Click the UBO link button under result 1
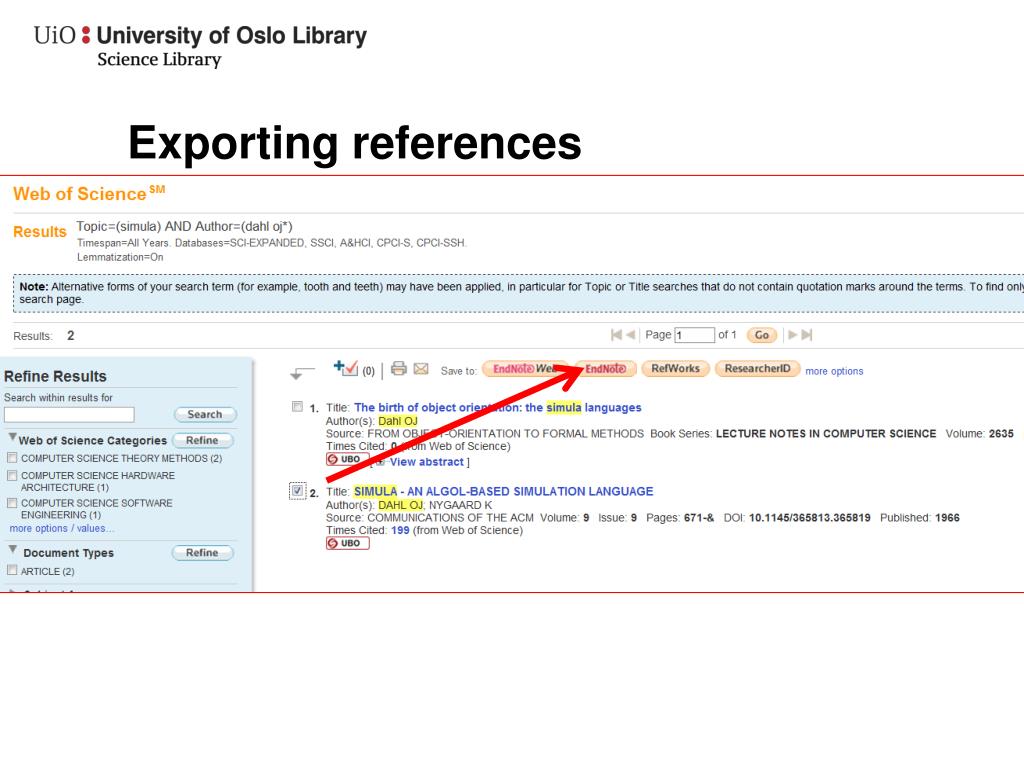The width and height of the screenshot is (1024, 768). pyautogui.click(x=347, y=459)
